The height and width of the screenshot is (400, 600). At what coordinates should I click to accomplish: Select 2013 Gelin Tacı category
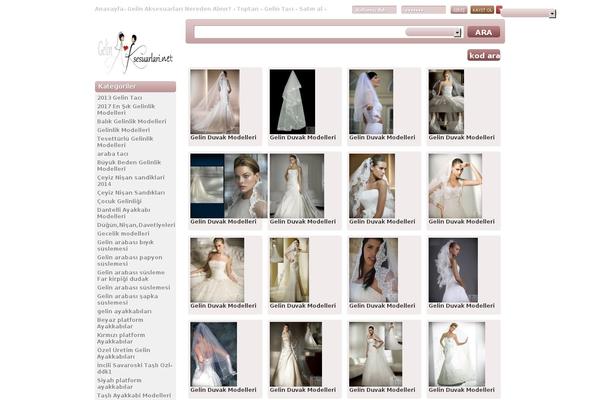tap(119, 98)
